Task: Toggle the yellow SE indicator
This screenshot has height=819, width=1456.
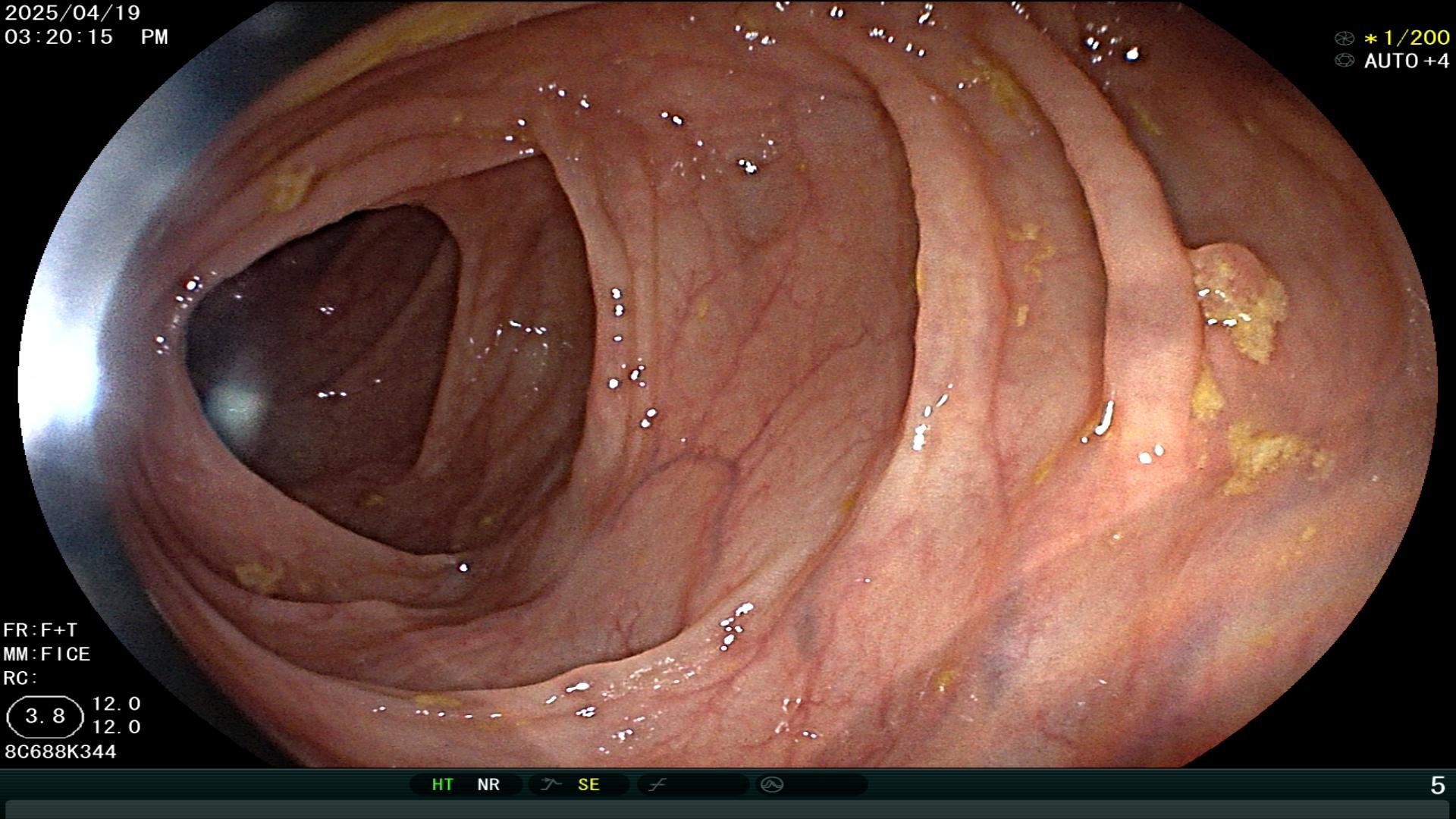Action: pos(588,785)
